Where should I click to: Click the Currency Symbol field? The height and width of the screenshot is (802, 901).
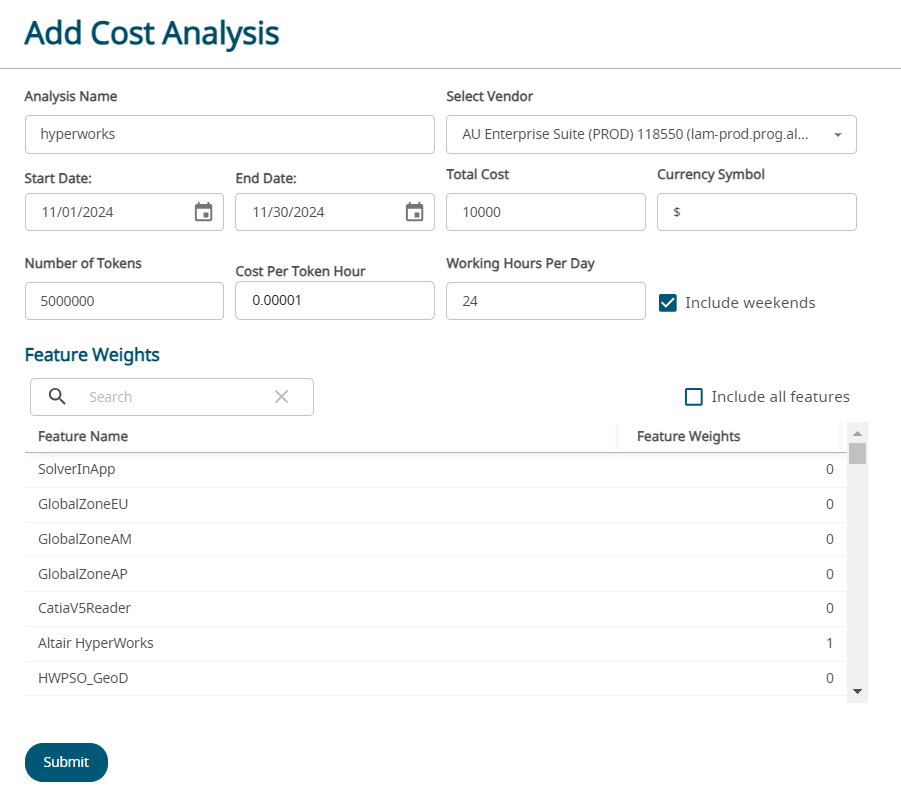(756, 212)
